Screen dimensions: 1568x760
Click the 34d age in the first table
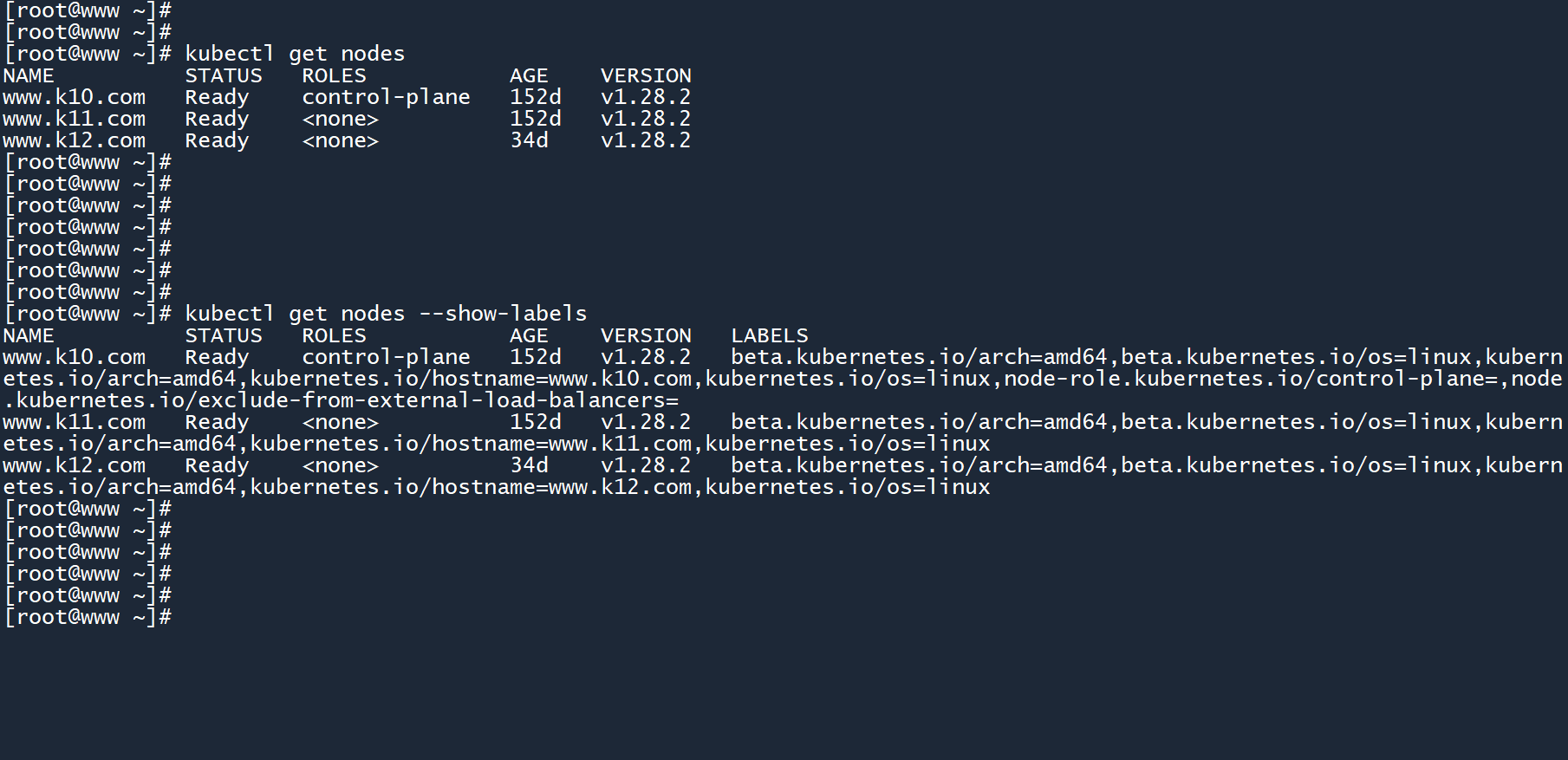click(529, 140)
